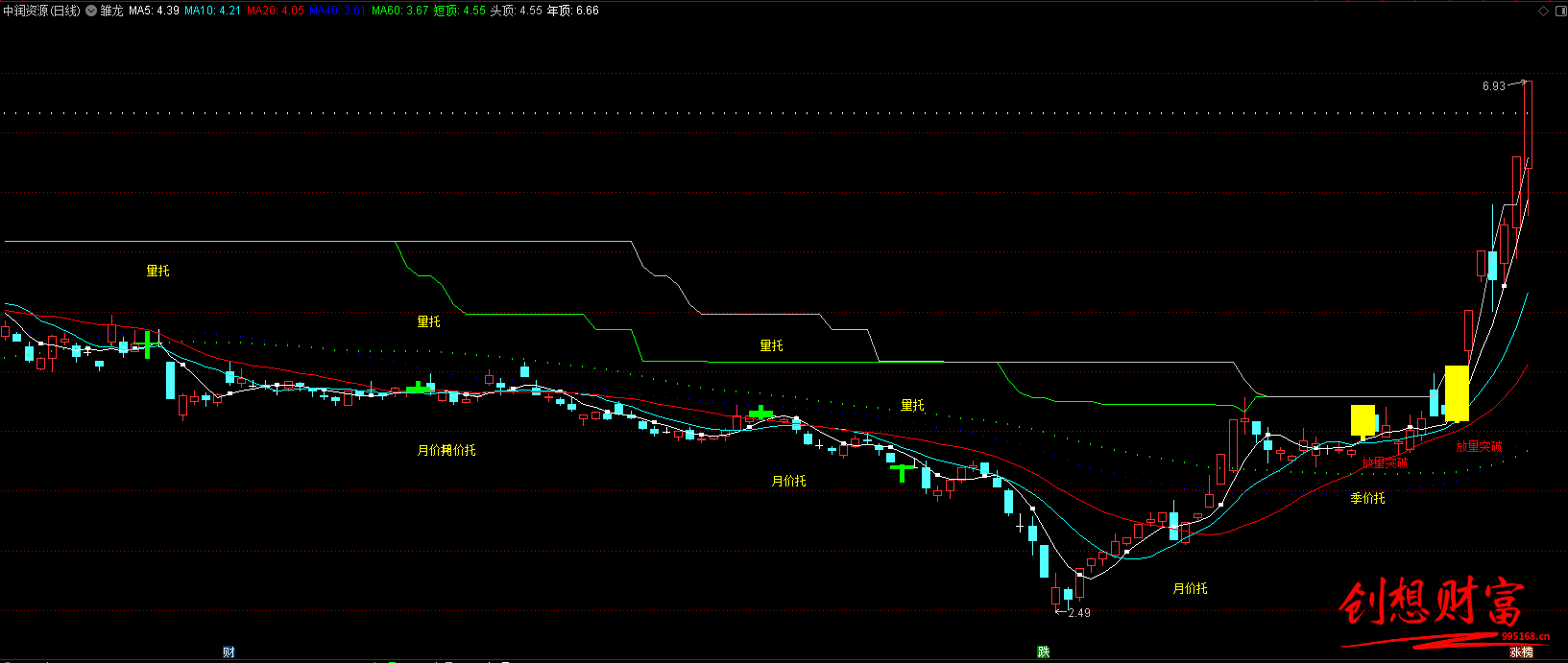This screenshot has width=1568, height=663.
Task: Click the larger yellow breakout candle block
Action: (x=1457, y=393)
